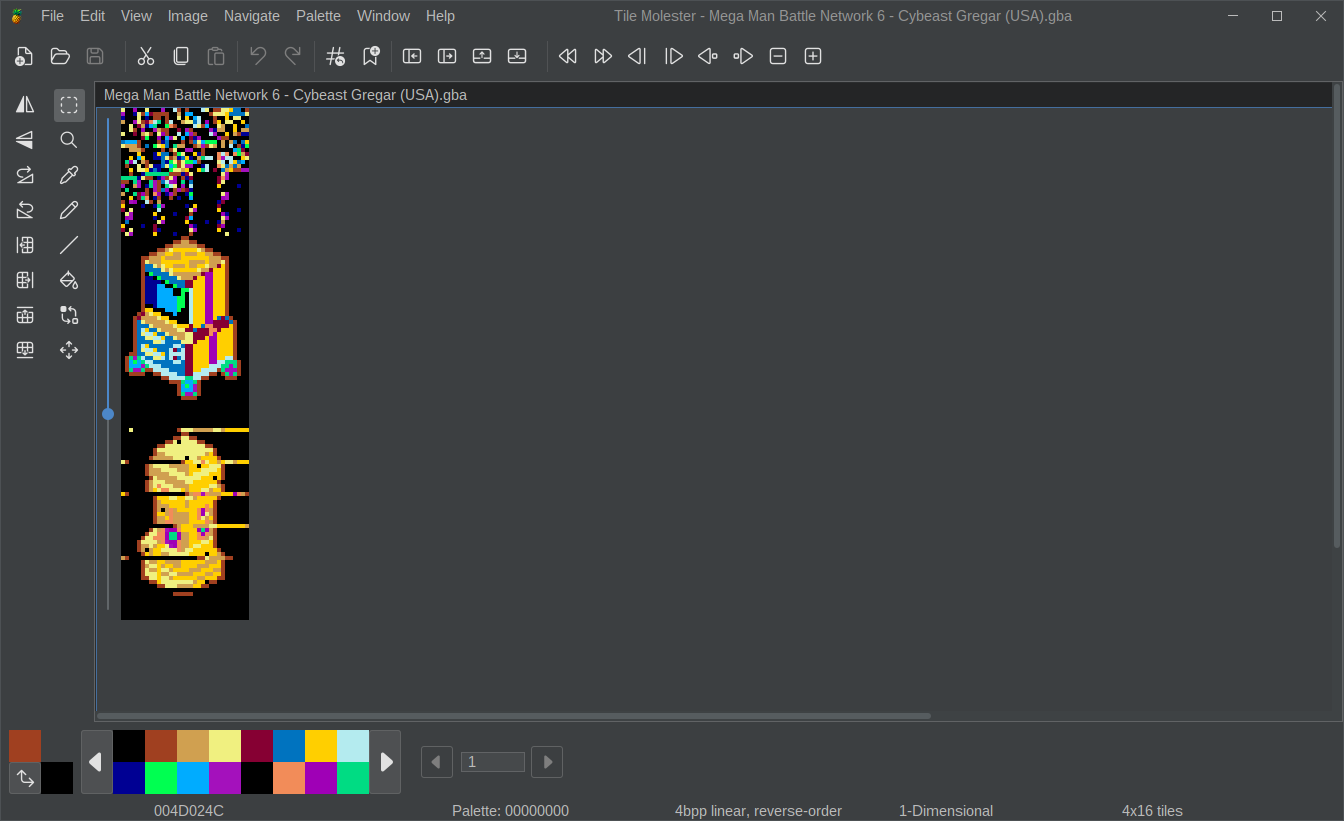Swap foreground and background colors
This screenshot has width=1344, height=821.
25,778
